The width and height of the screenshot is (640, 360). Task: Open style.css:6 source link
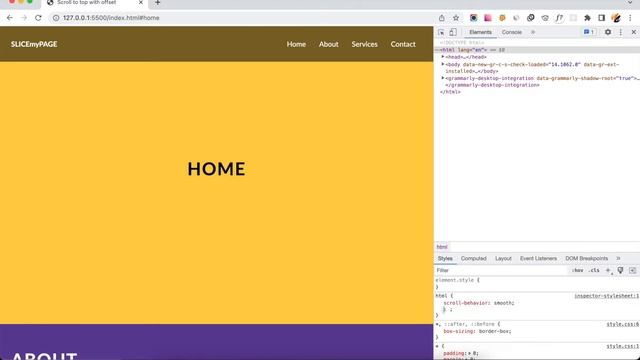(x=622, y=324)
